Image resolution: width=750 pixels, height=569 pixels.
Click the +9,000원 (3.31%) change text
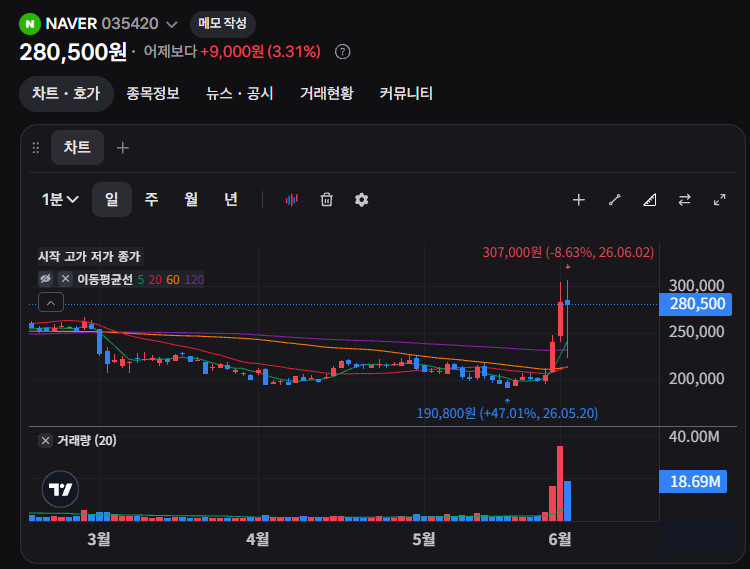[260, 52]
